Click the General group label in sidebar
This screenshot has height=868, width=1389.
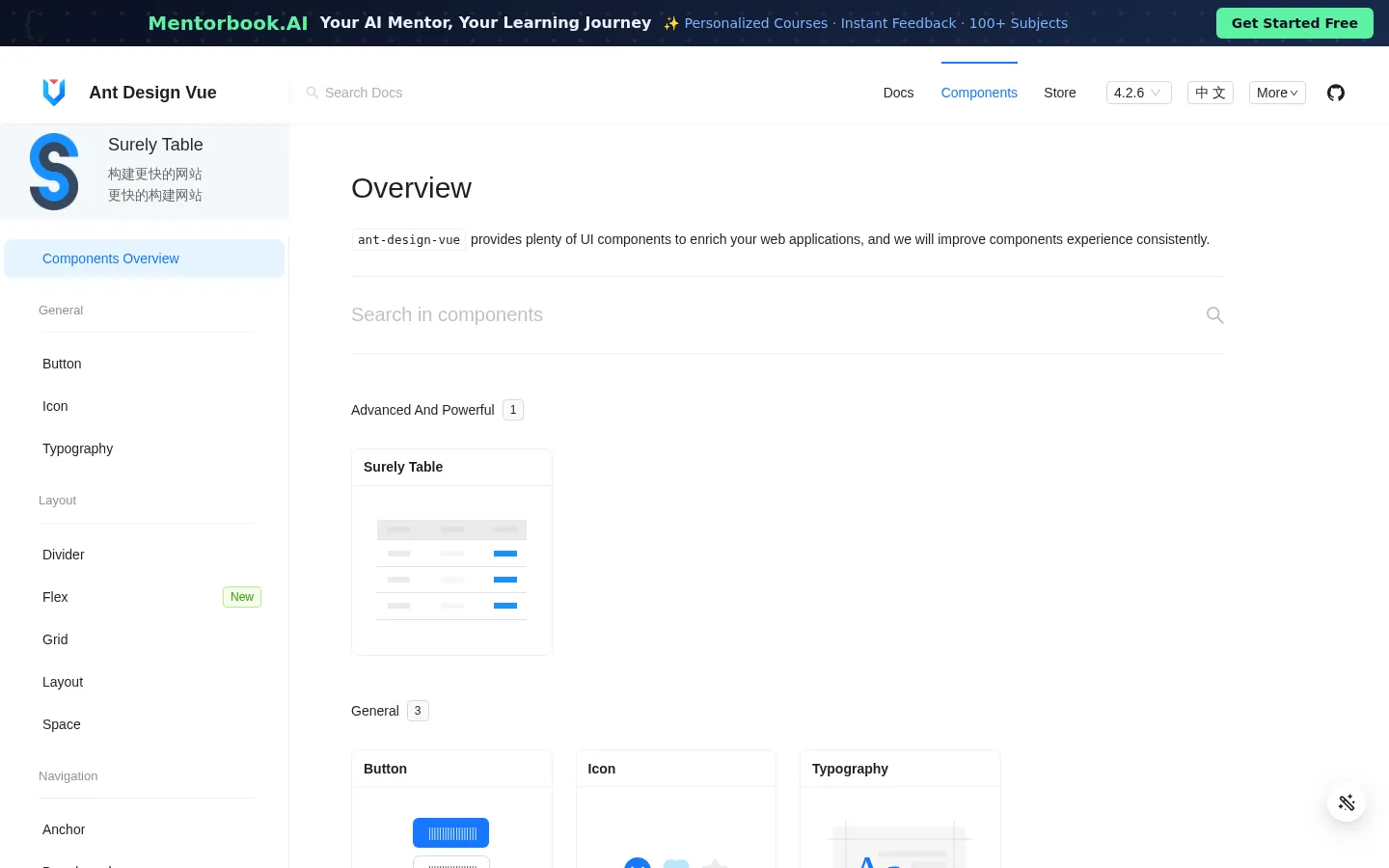coord(61,310)
